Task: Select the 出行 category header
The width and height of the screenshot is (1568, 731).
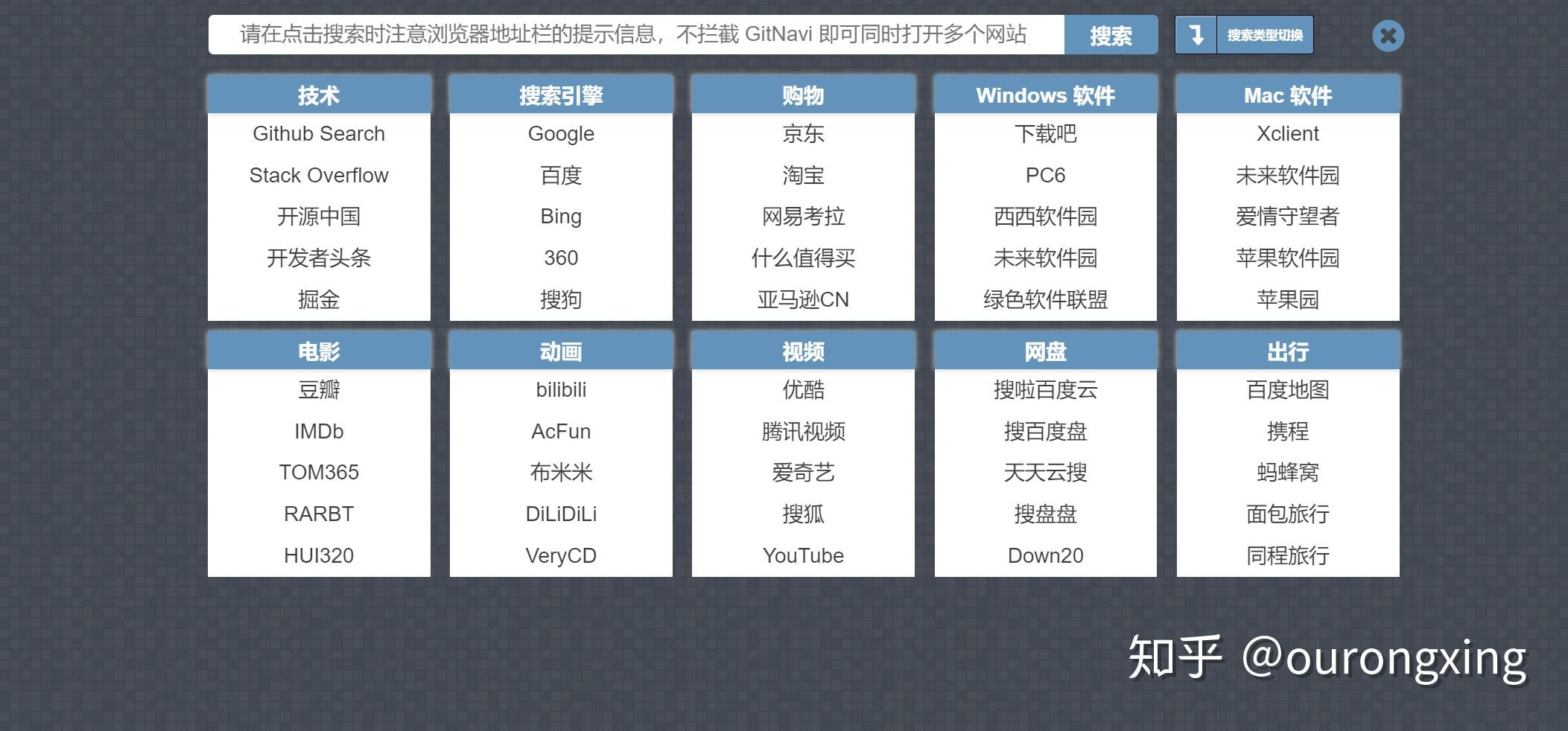Action: [1288, 351]
